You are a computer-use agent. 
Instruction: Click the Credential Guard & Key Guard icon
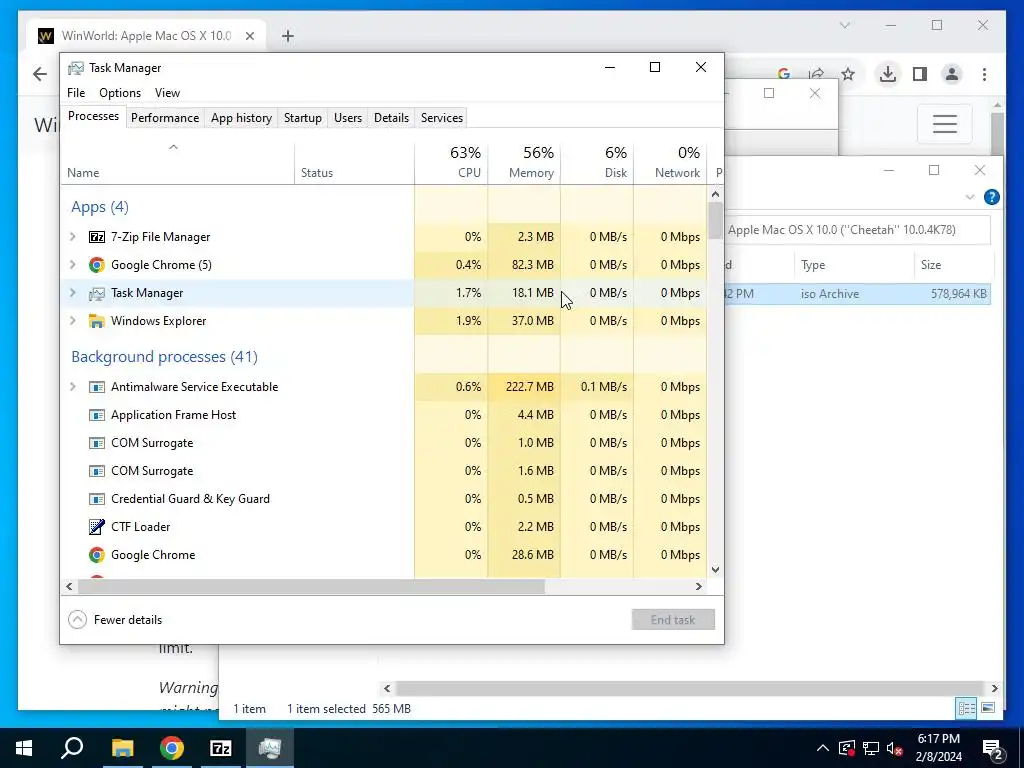pos(97,499)
